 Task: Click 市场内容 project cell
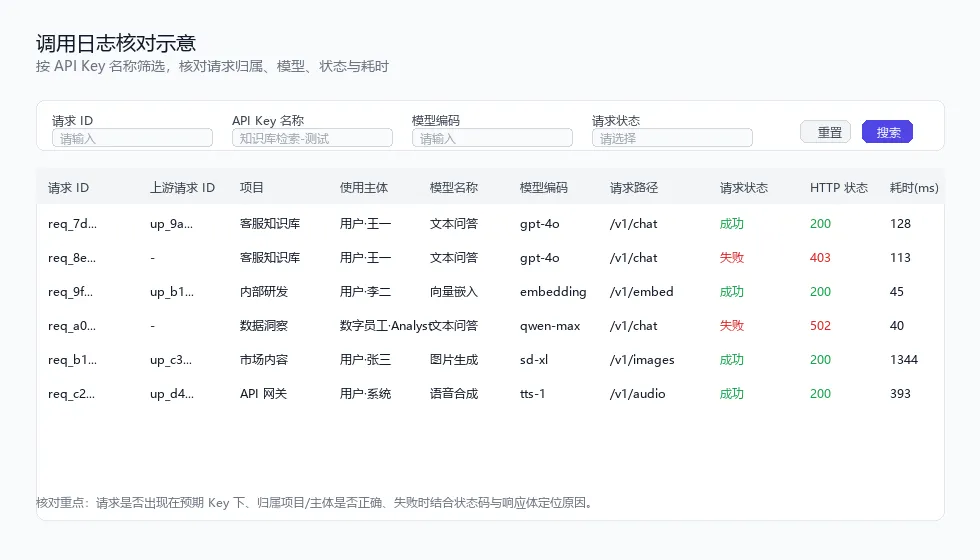point(264,360)
